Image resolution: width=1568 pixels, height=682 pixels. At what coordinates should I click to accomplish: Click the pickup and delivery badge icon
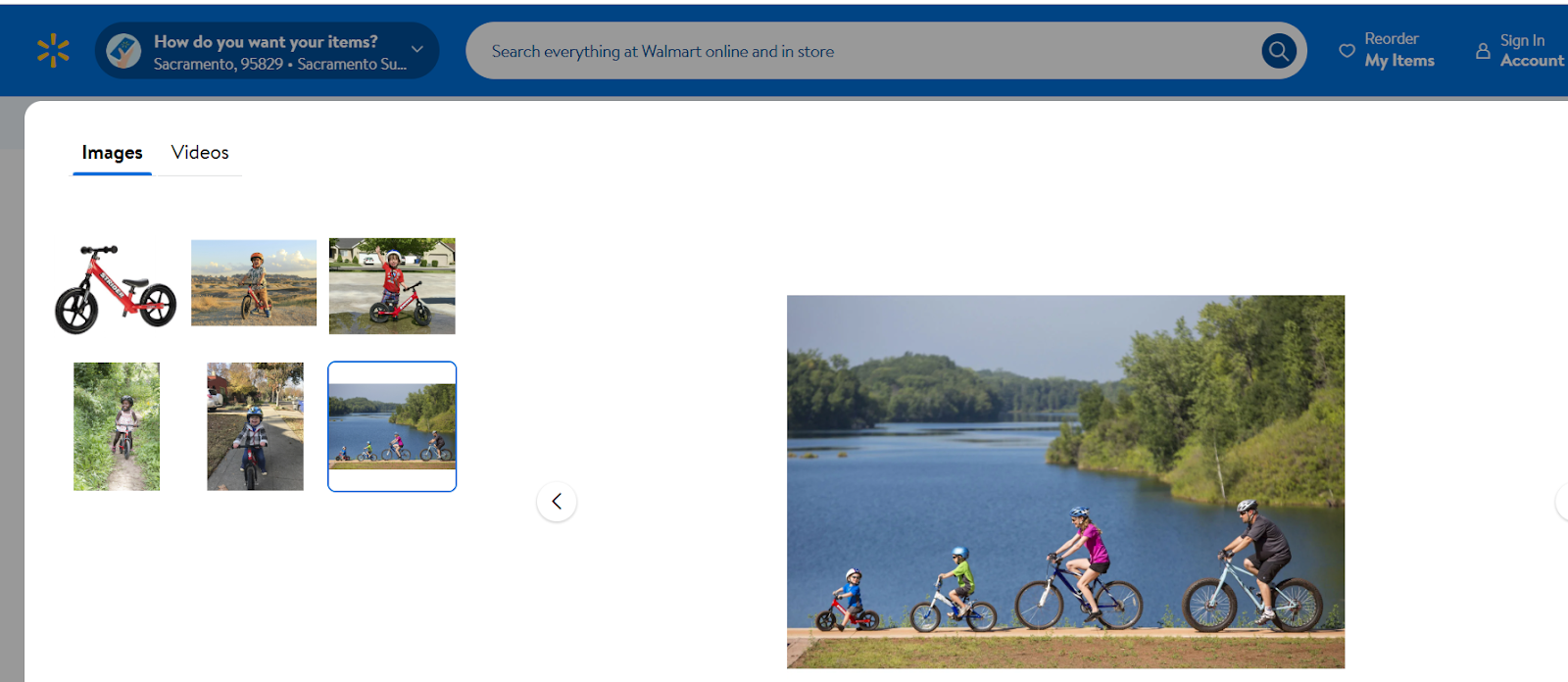tap(123, 51)
